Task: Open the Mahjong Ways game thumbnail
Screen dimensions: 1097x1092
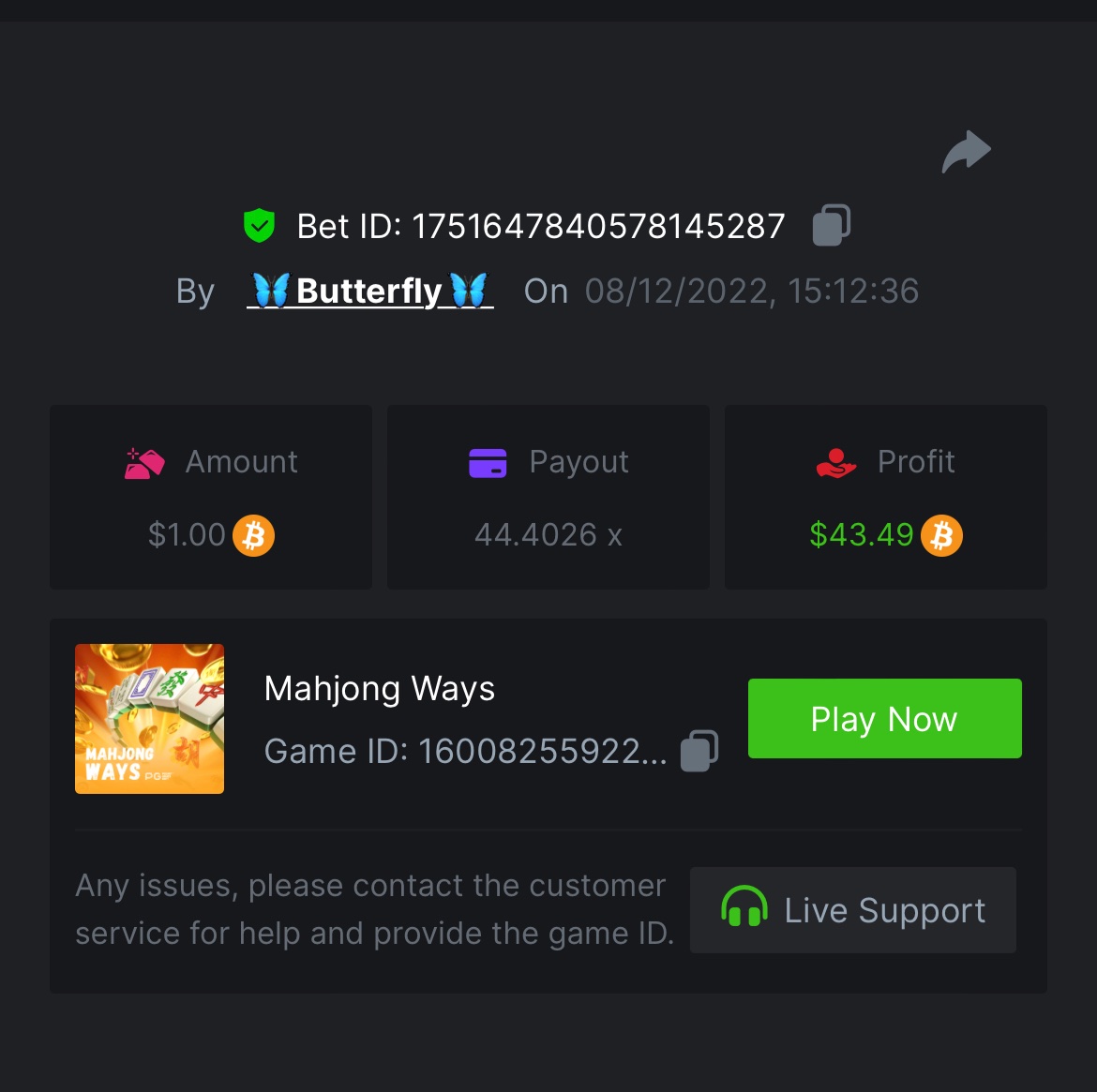Action: pos(149,719)
